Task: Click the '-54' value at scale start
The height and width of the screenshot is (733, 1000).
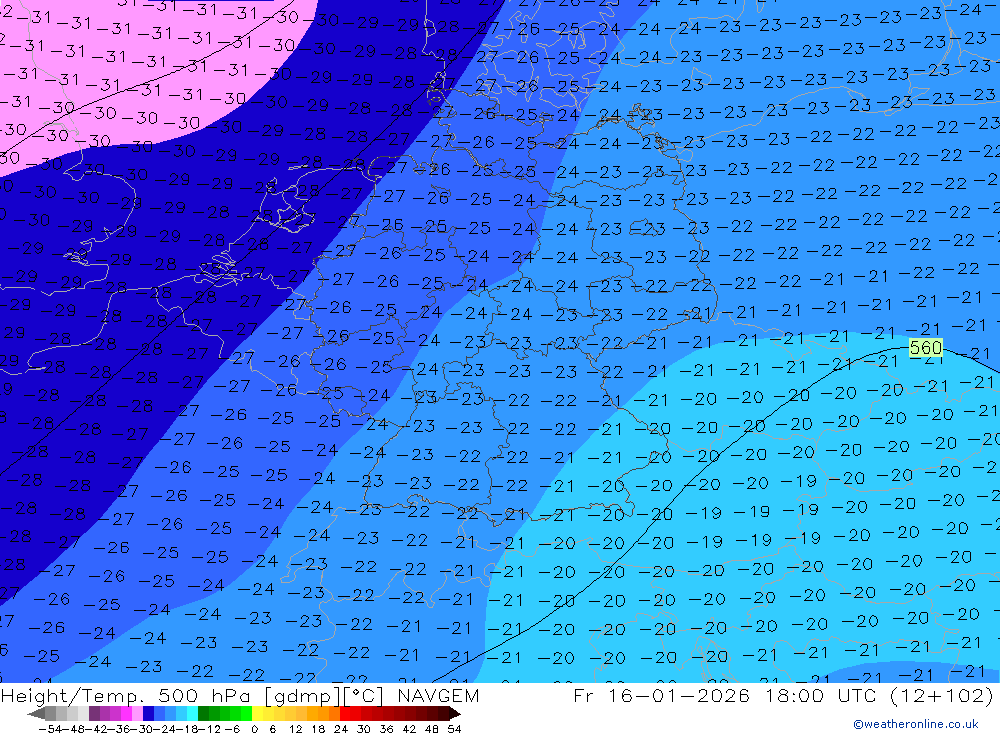Action: tap(50, 729)
